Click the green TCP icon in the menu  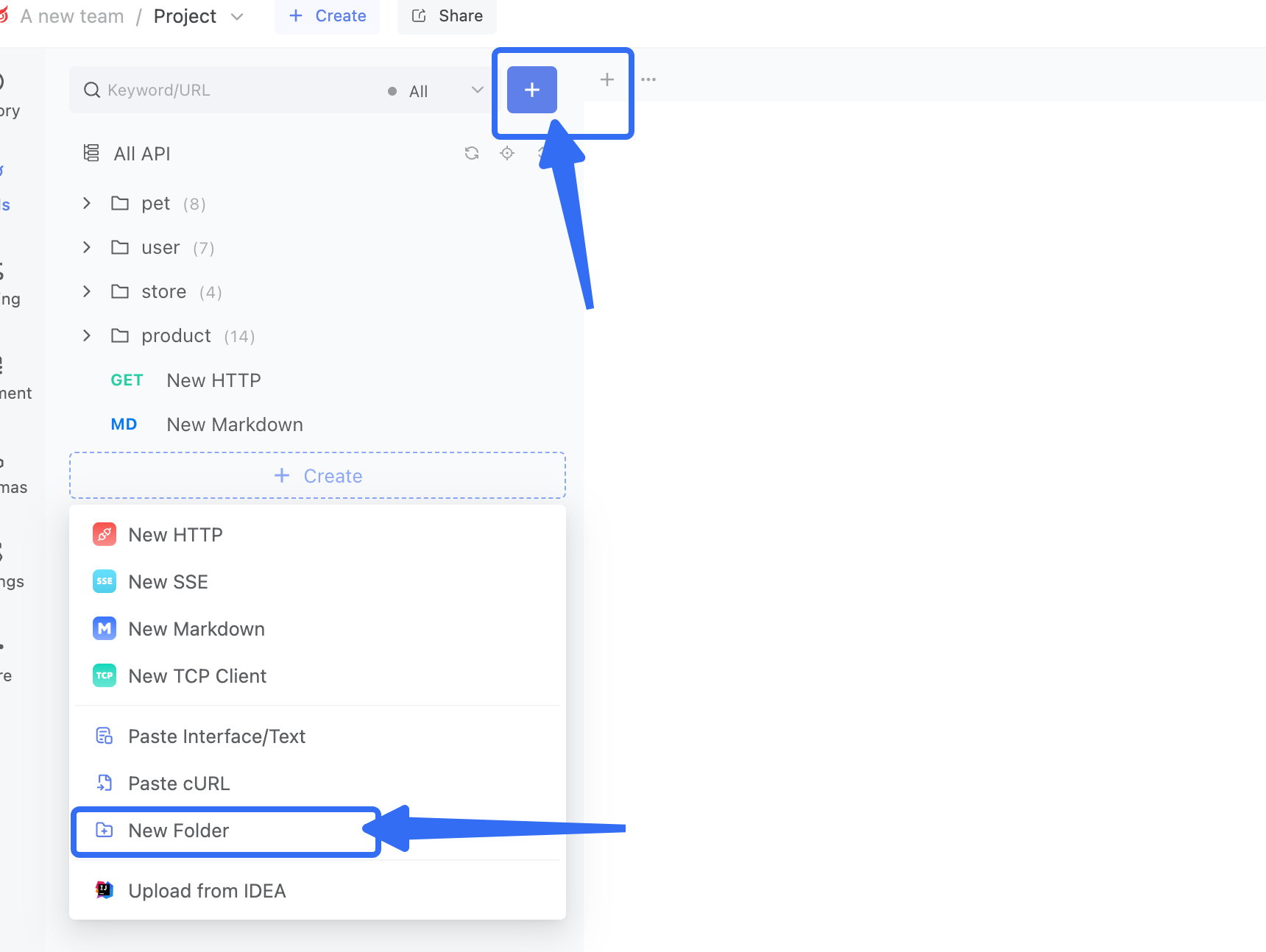click(x=105, y=675)
